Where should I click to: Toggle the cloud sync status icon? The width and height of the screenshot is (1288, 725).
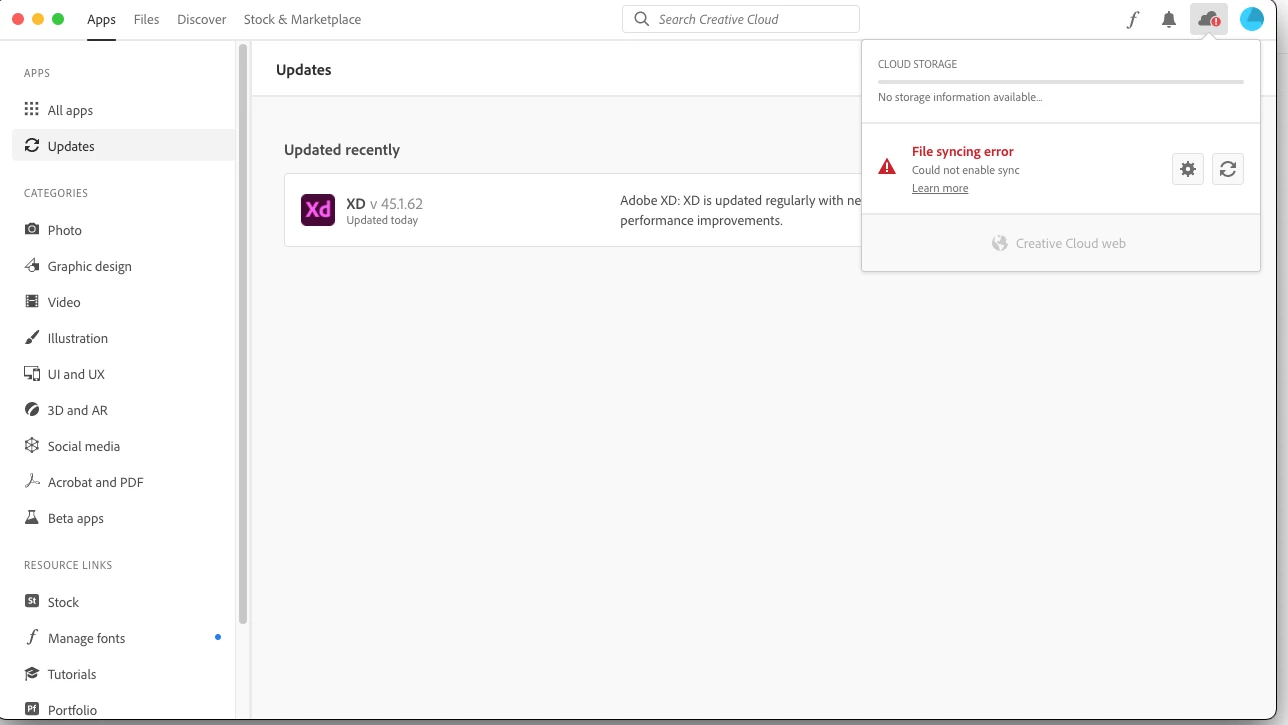click(1209, 20)
